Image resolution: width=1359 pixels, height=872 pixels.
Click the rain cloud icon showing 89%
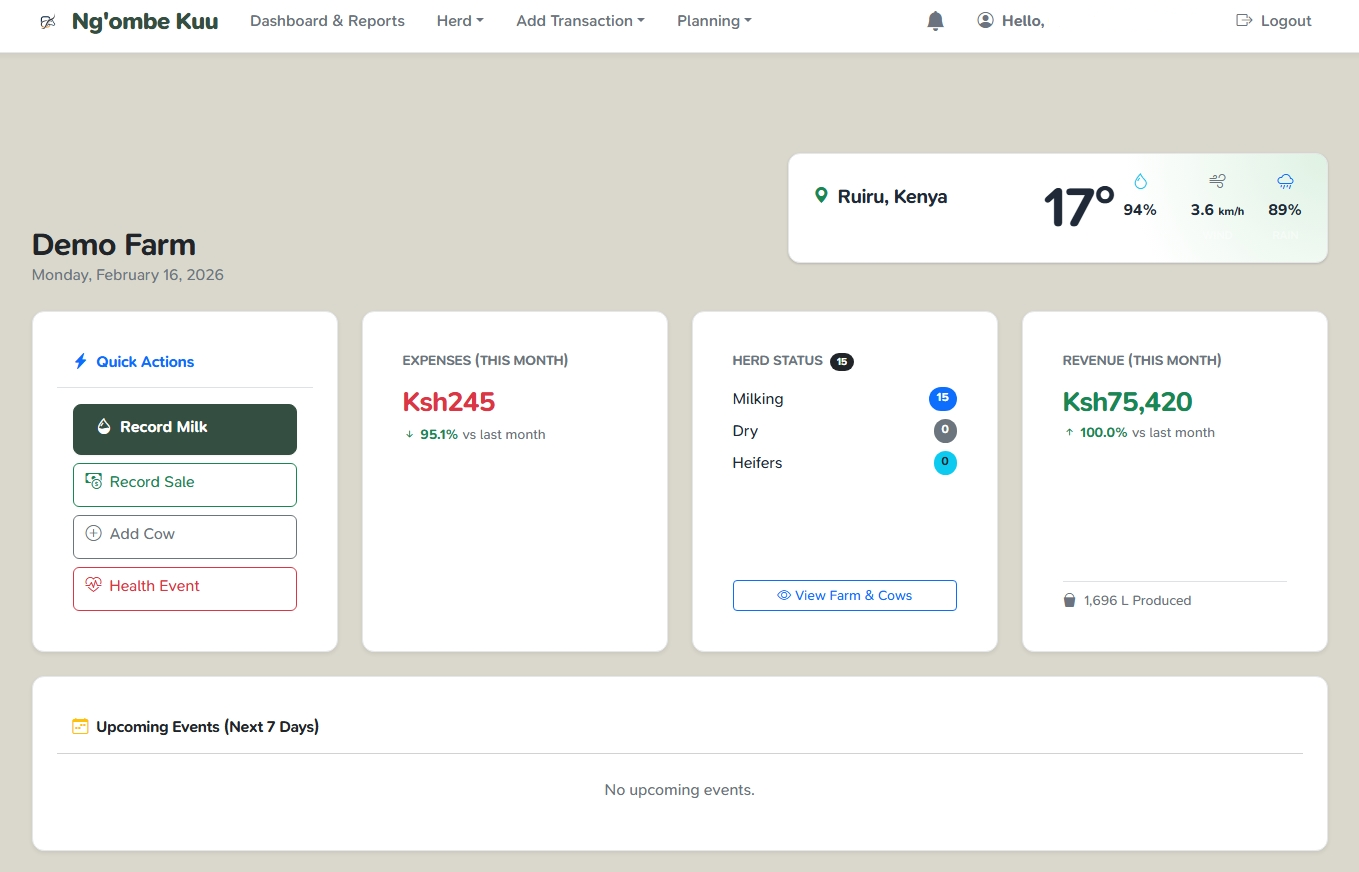point(1284,181)
